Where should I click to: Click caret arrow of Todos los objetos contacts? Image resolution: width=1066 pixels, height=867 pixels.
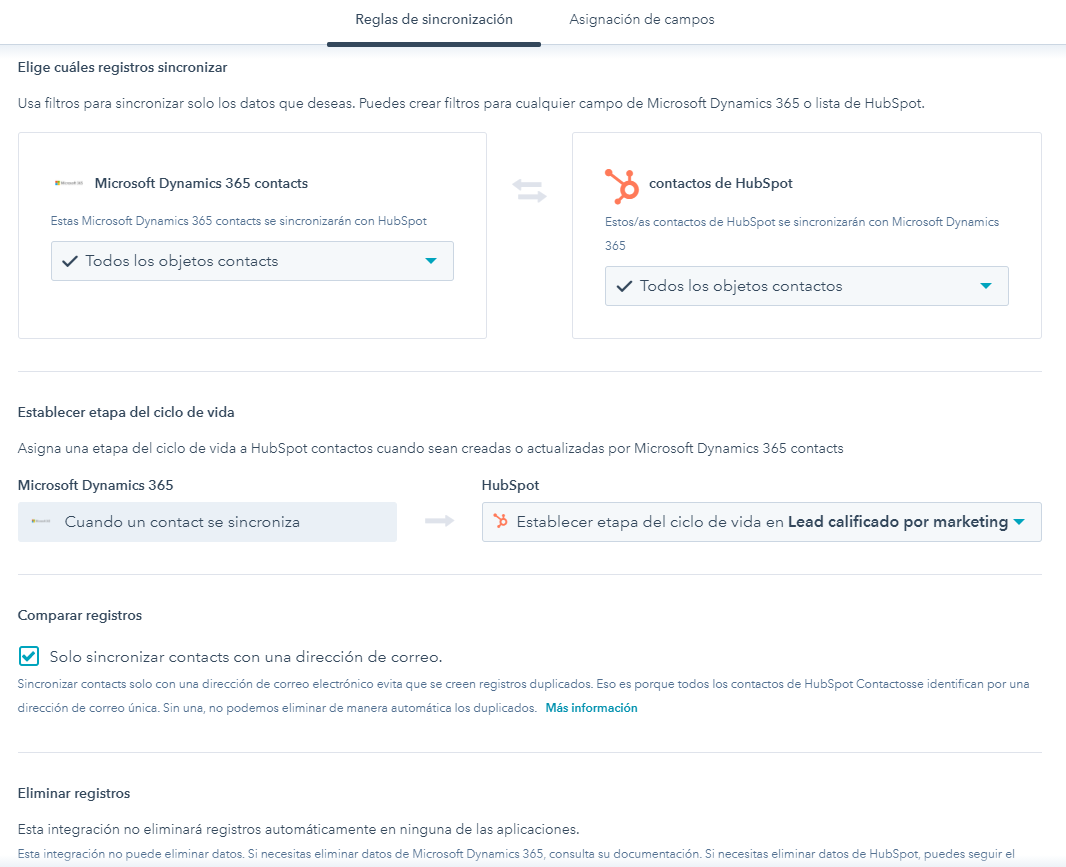[x=430, y=261]
